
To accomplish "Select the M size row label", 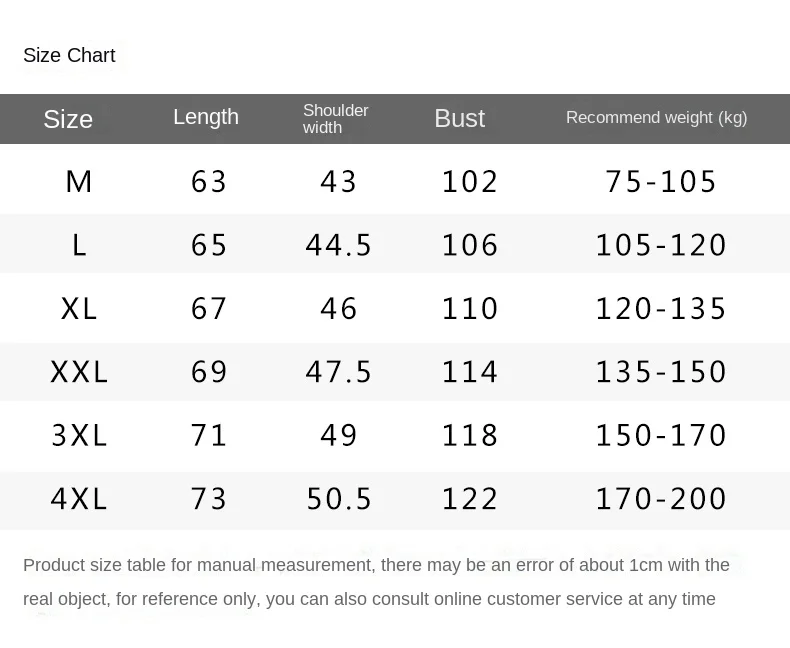I will click(79, 181).
